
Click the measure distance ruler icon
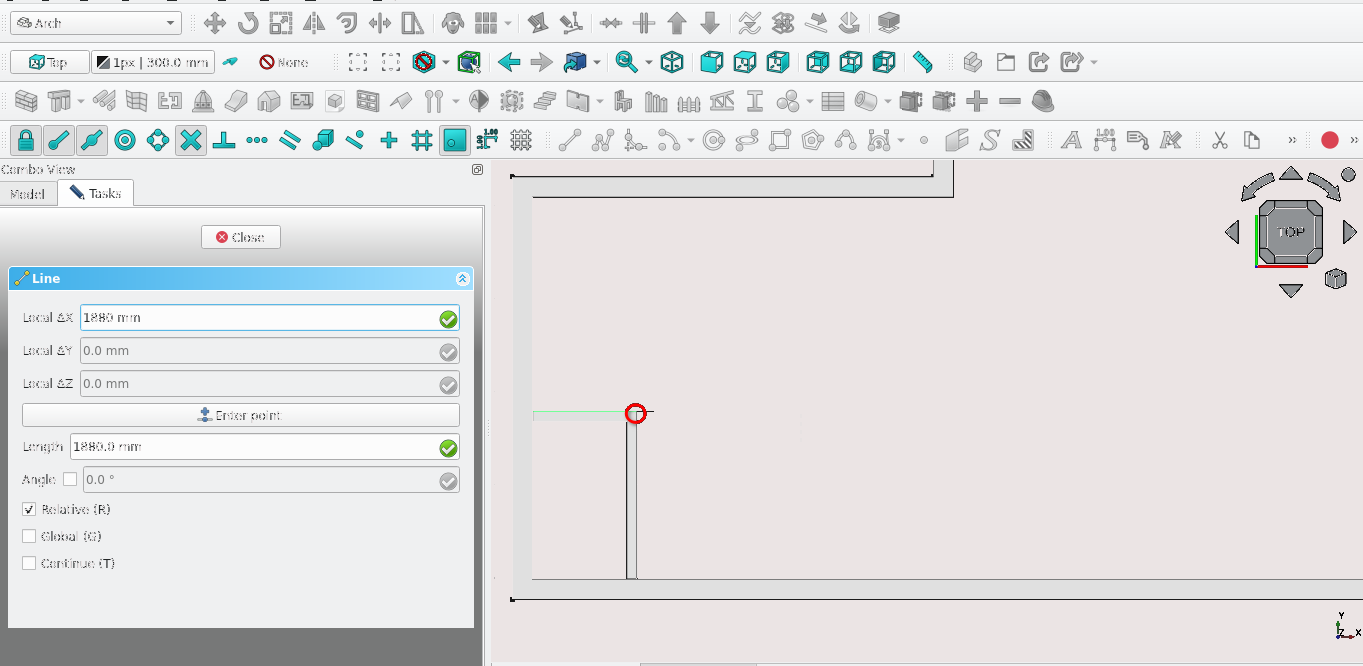click(x=922, y=62)
